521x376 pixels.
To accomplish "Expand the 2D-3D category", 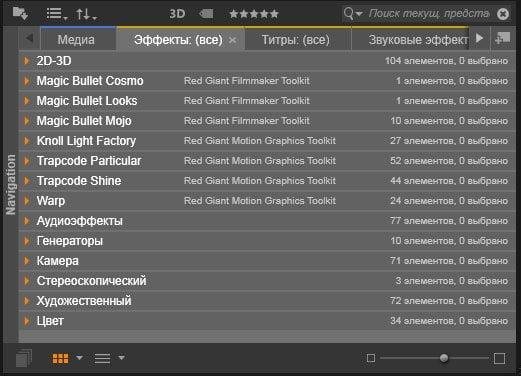I will point(27,61).
